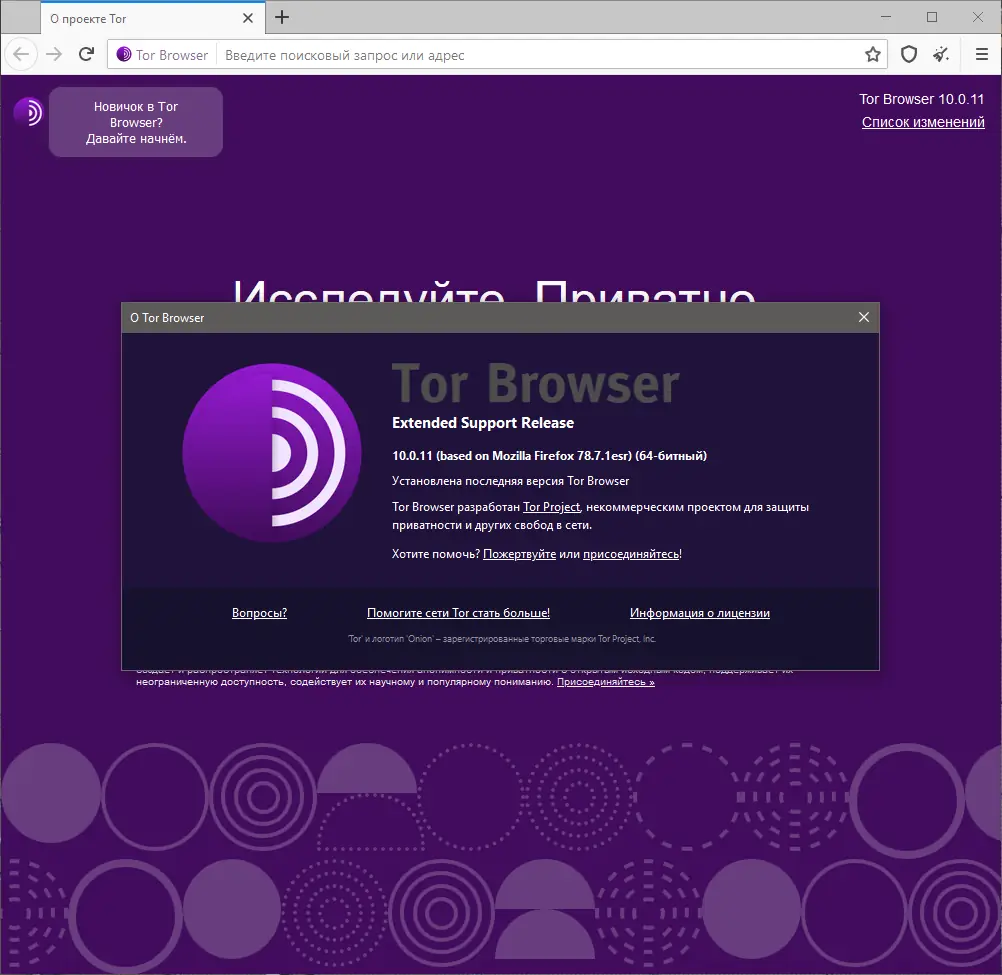The height and width of the screenshot is (975, 1002).
Task: Click inside the address bar input field
Action: pyautogui.click(x=500, y=54)
